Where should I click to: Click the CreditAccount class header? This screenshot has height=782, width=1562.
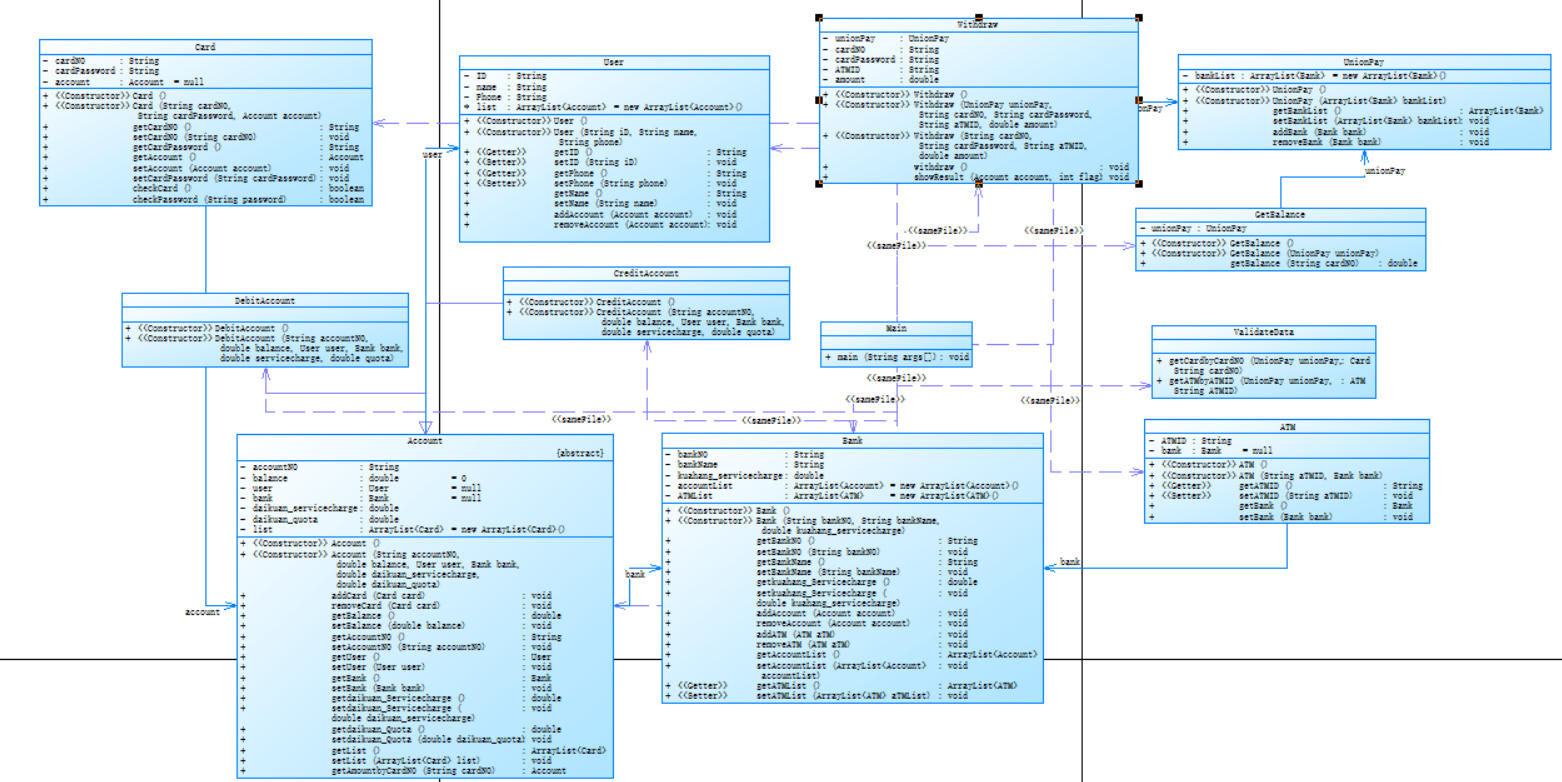(645, 273)
